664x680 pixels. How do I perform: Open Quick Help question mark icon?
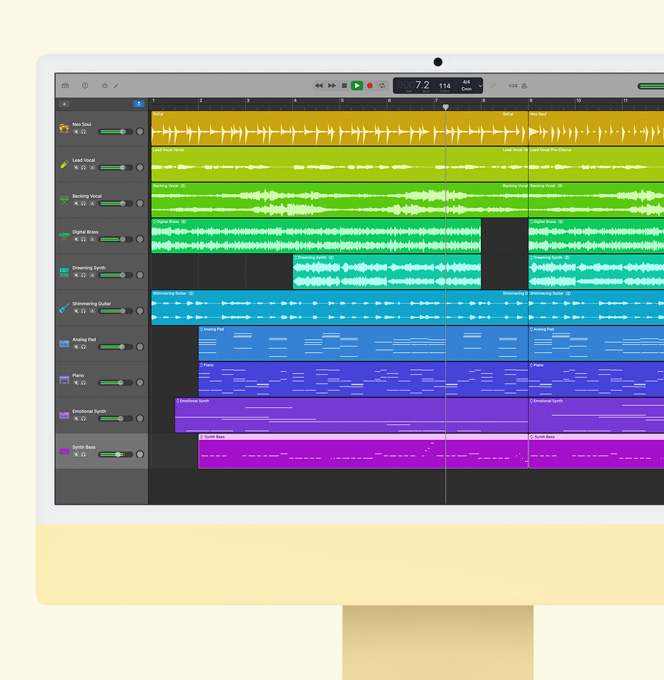pyautogui.click(x=85, y=86)
